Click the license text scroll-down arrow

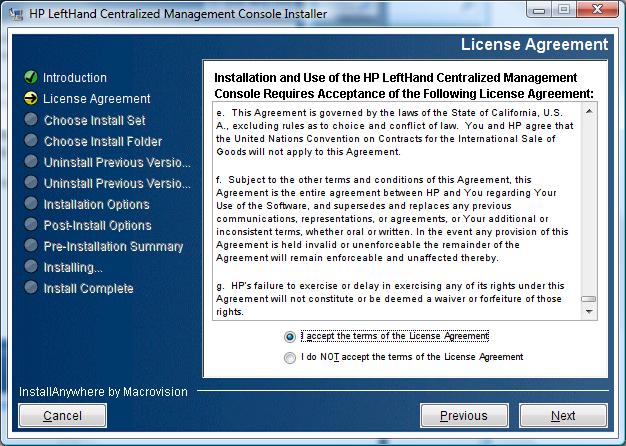point(589,311)
